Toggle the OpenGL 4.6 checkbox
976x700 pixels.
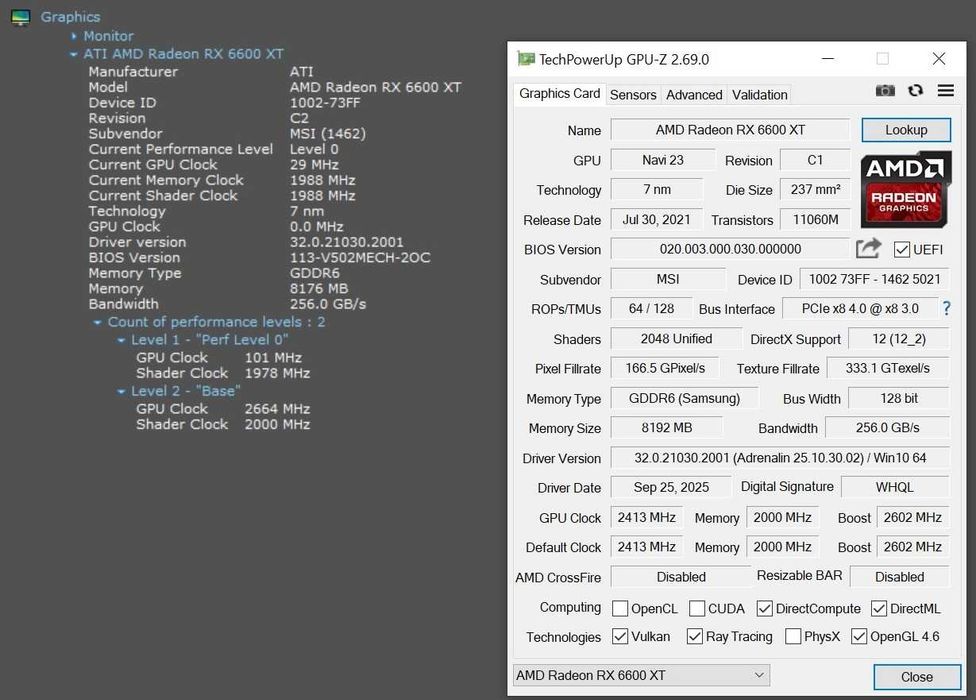click(859, 636)
